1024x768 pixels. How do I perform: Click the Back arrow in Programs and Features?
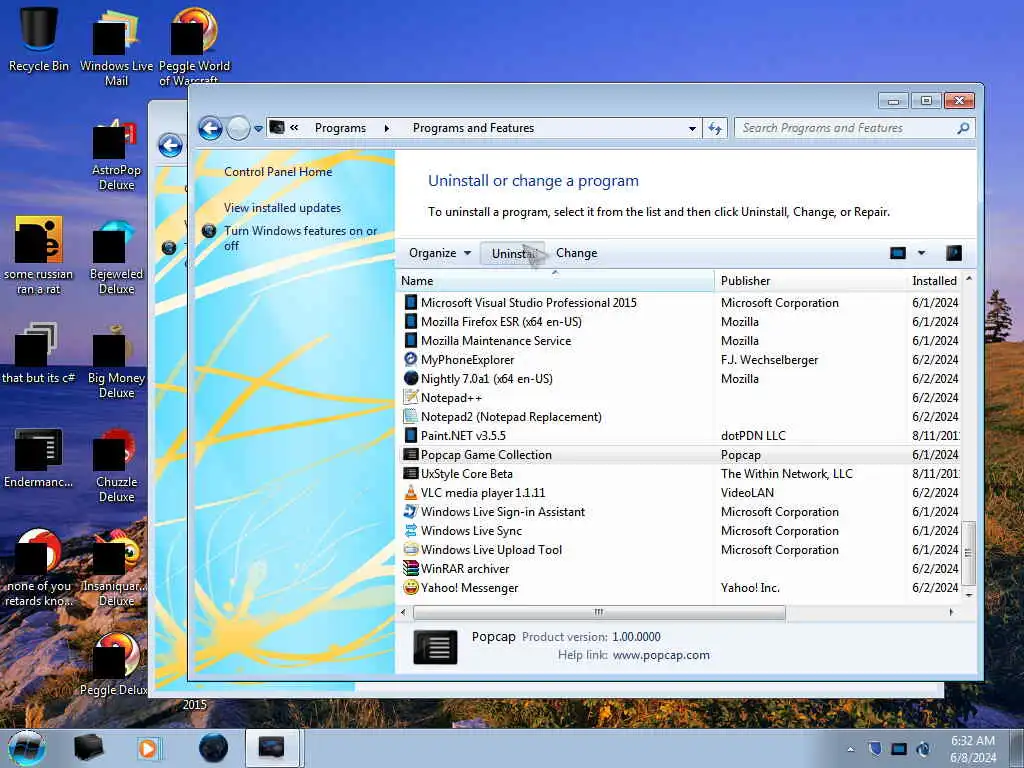[x=210, y=128]
